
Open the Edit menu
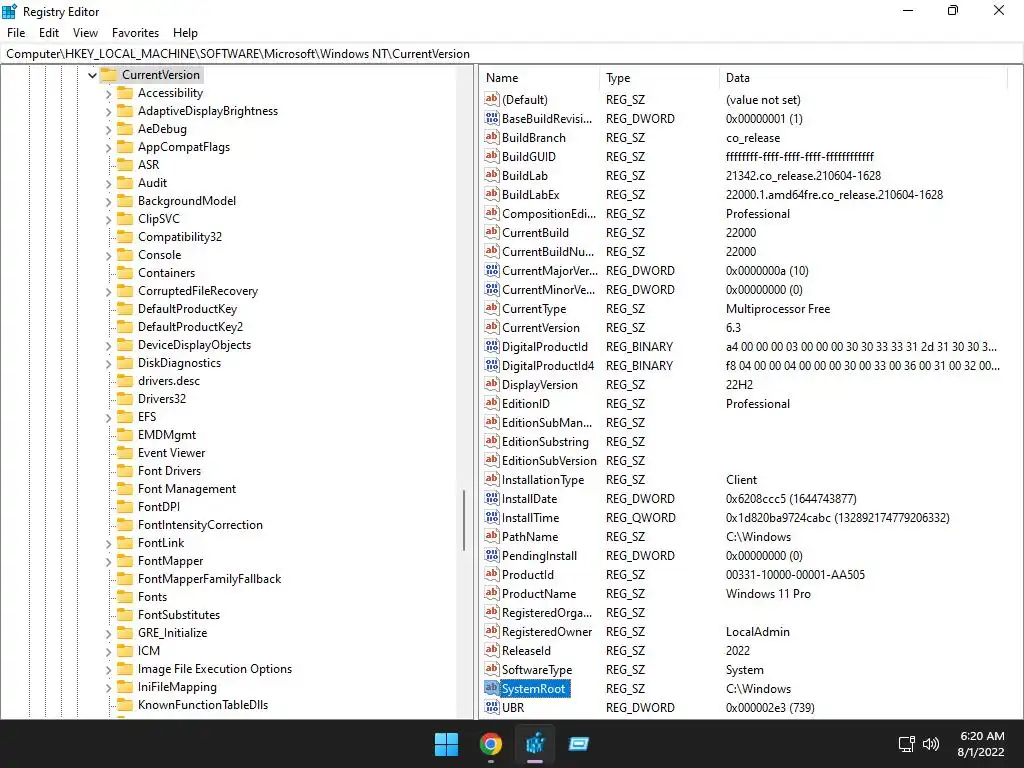(x=49, y=33)
